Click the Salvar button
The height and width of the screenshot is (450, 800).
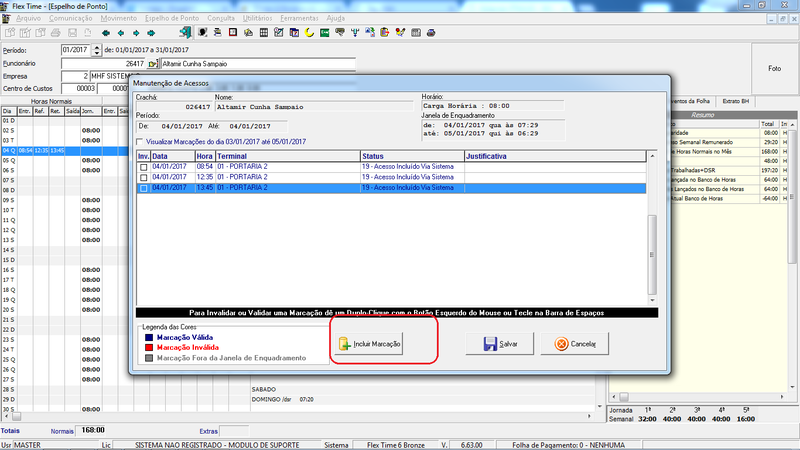click(x=499, y=344)
